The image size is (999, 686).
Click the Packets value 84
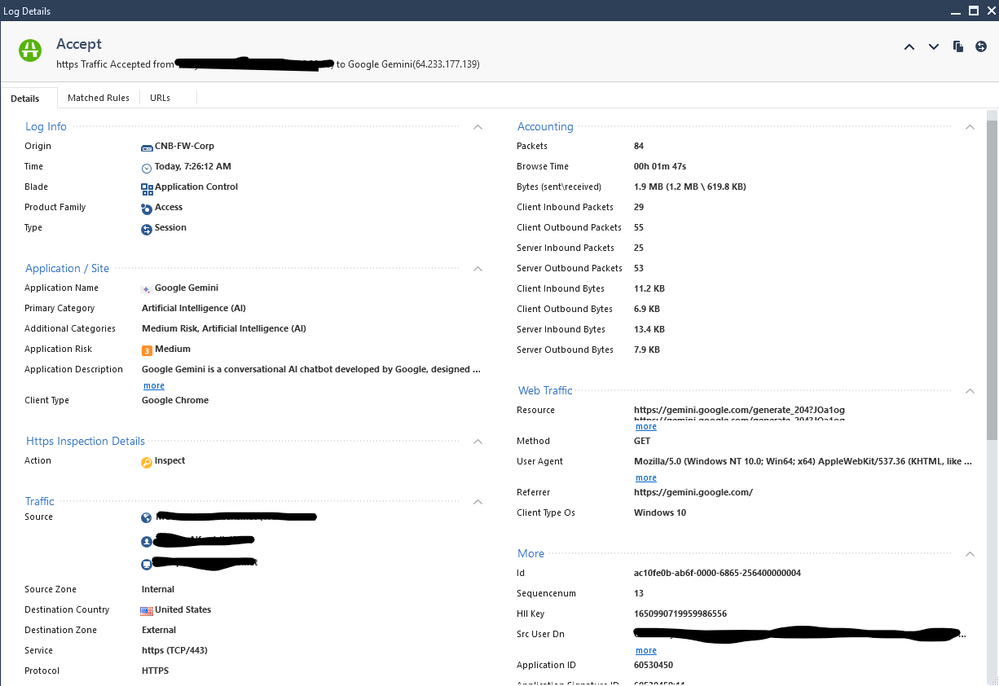[638, 146]
